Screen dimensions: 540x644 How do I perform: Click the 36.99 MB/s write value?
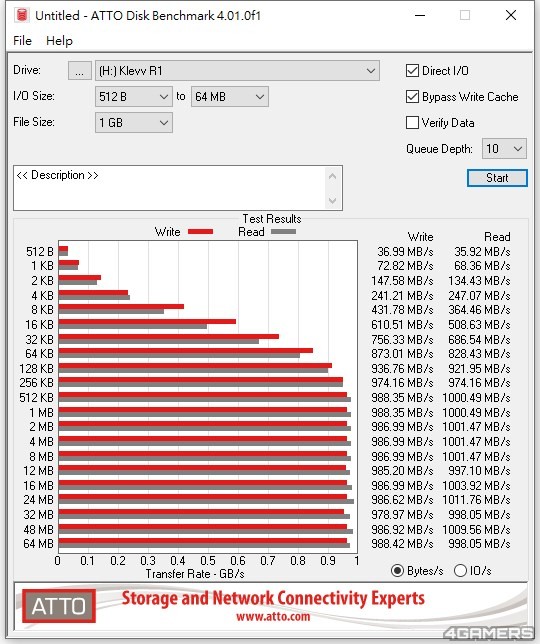(x=405, y=251)
